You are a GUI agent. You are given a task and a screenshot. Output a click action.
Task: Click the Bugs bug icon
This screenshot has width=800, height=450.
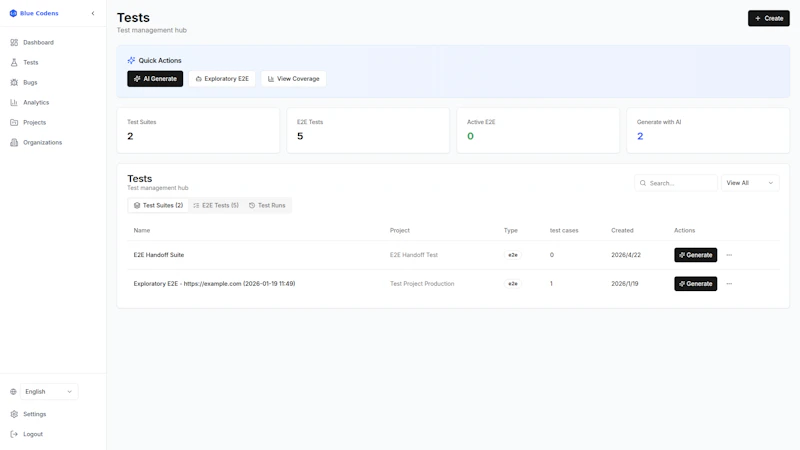point(14,82)
